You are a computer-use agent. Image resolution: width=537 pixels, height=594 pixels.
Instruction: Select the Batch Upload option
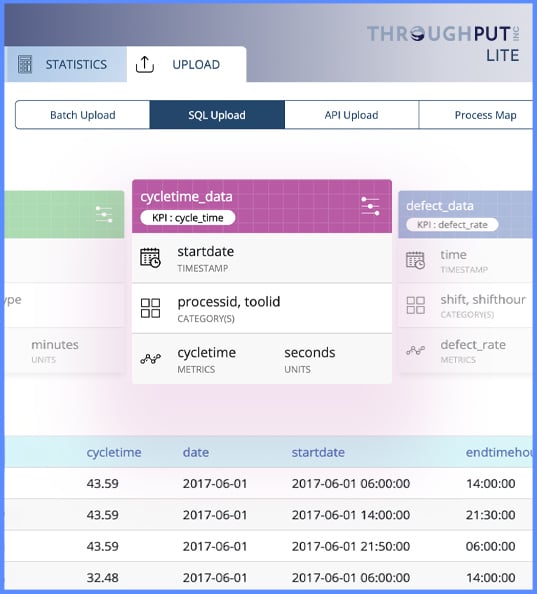pos(83,115)
